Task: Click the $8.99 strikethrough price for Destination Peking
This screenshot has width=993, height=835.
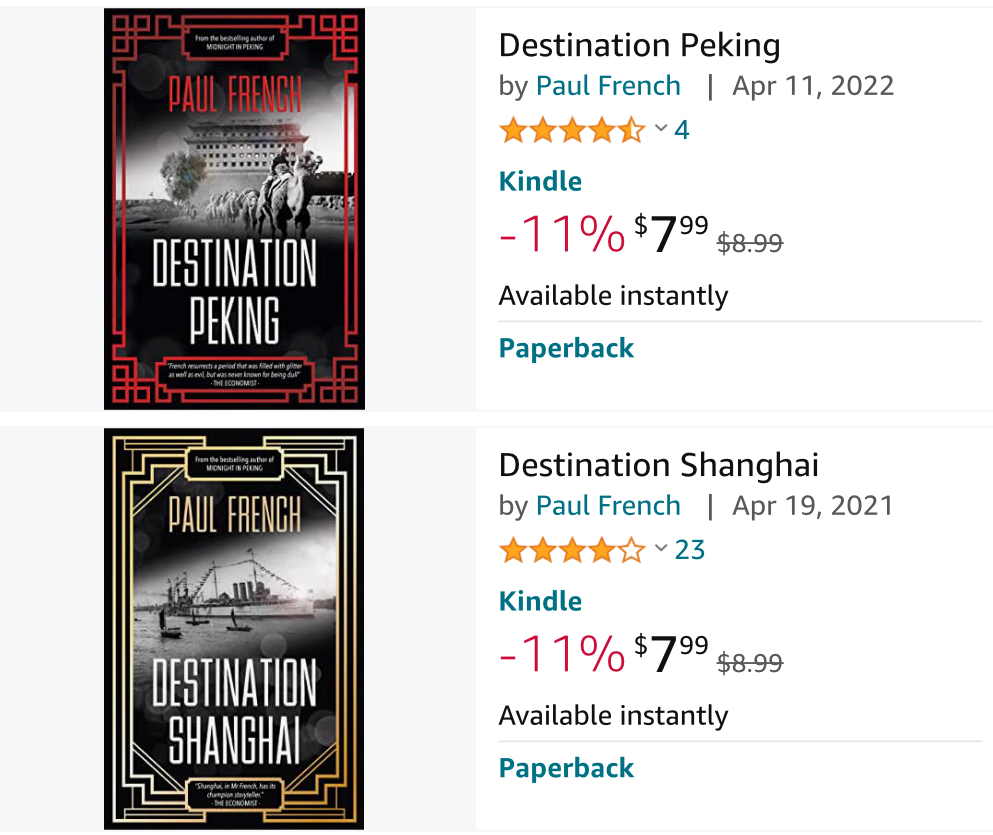Action: tap(750, 242)
